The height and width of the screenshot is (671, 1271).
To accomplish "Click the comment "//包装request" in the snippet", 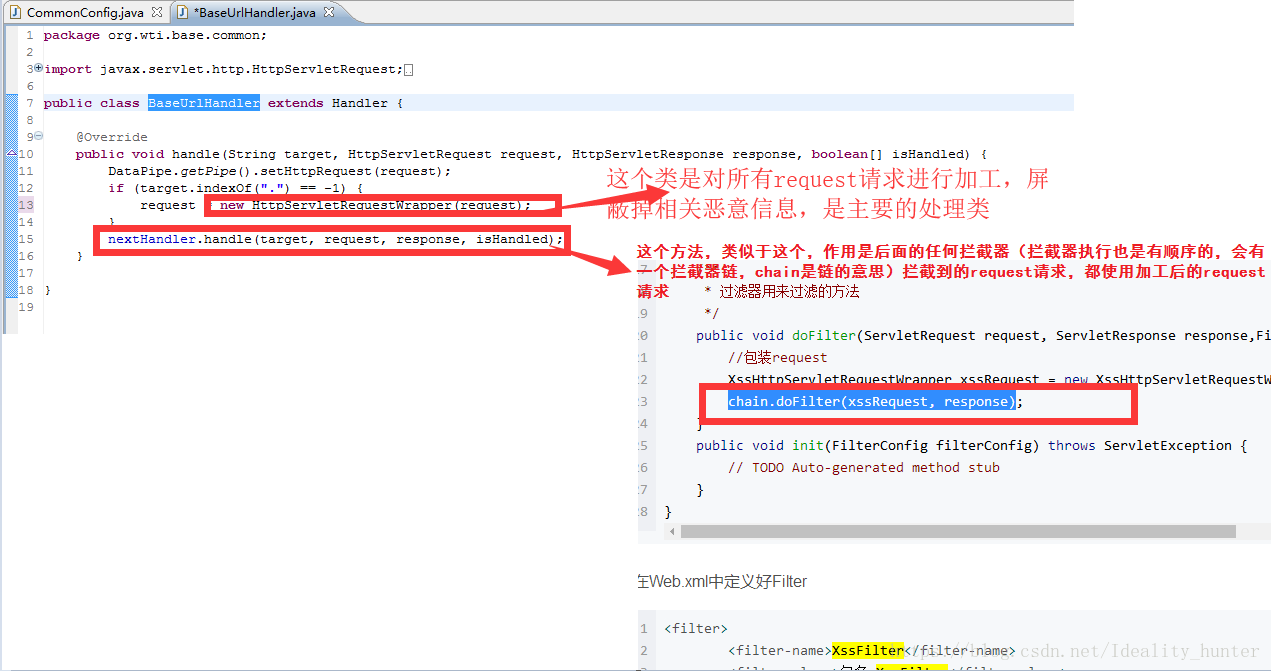I will click(778, 358).
